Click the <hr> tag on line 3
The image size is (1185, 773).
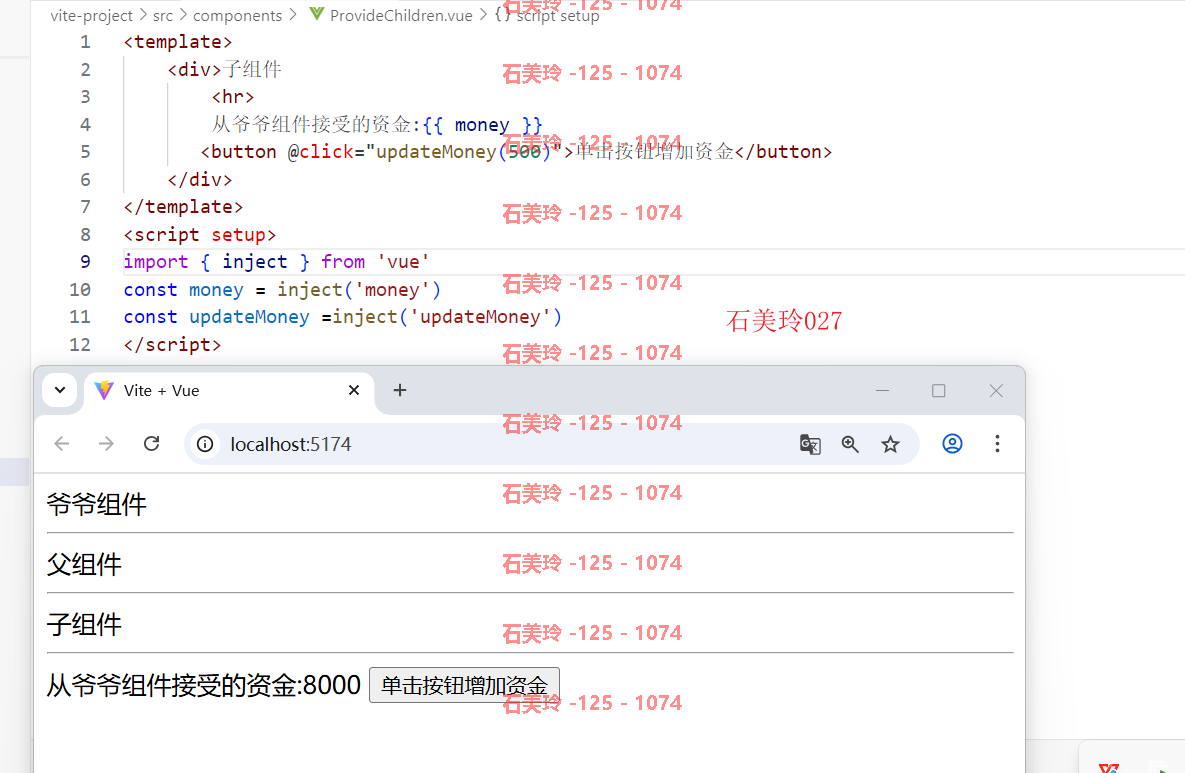(233, 97)
